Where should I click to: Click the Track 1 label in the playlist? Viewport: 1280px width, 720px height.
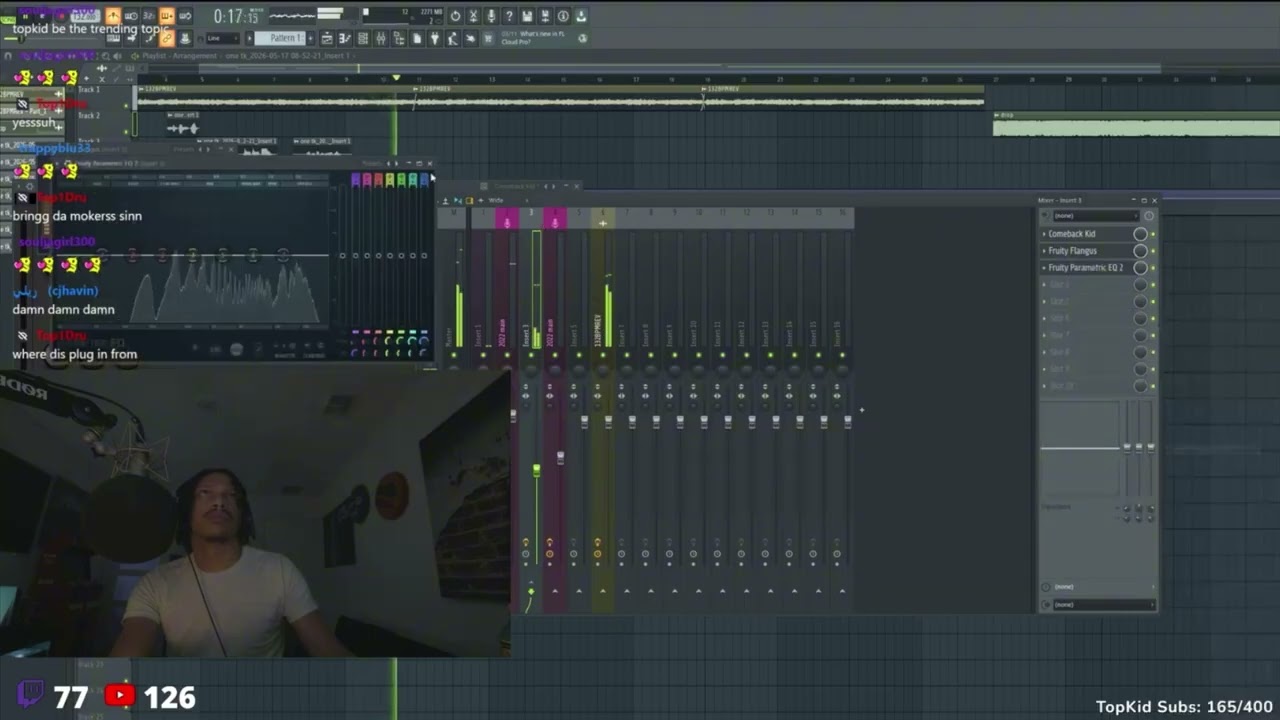[89, 90]
